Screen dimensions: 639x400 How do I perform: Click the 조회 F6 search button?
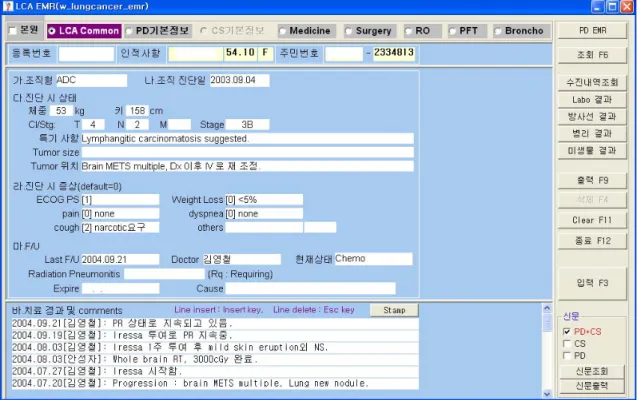pos(592,55)
